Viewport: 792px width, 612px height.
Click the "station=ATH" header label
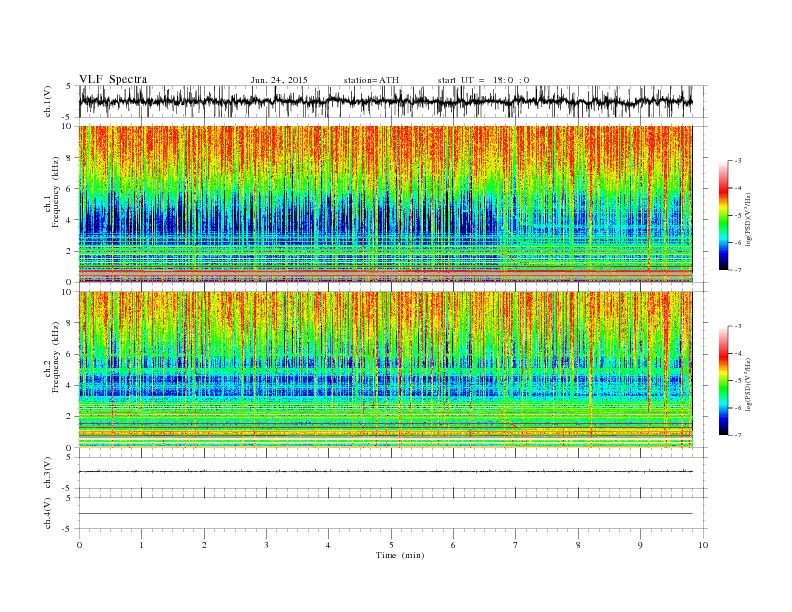click(371, 80)
